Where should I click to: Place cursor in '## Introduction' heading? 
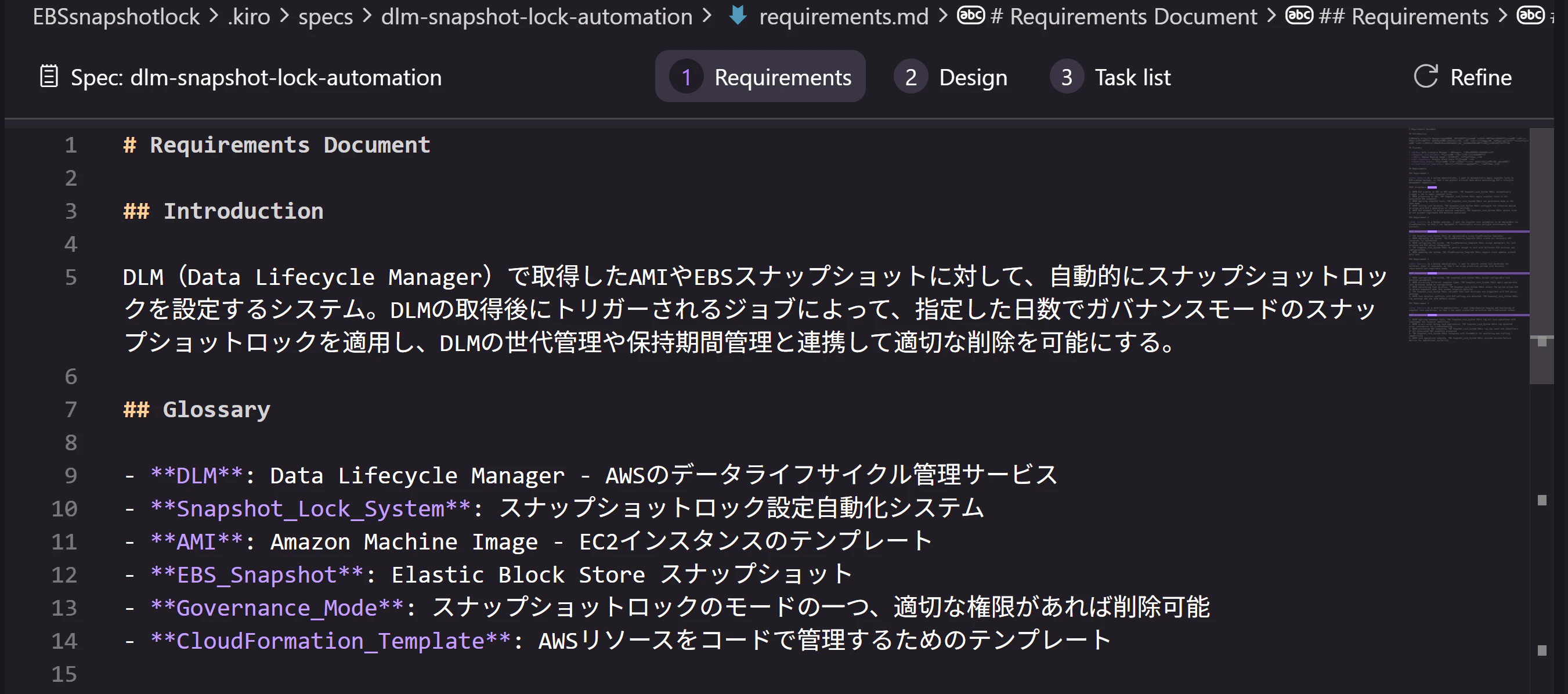(223, 211)
